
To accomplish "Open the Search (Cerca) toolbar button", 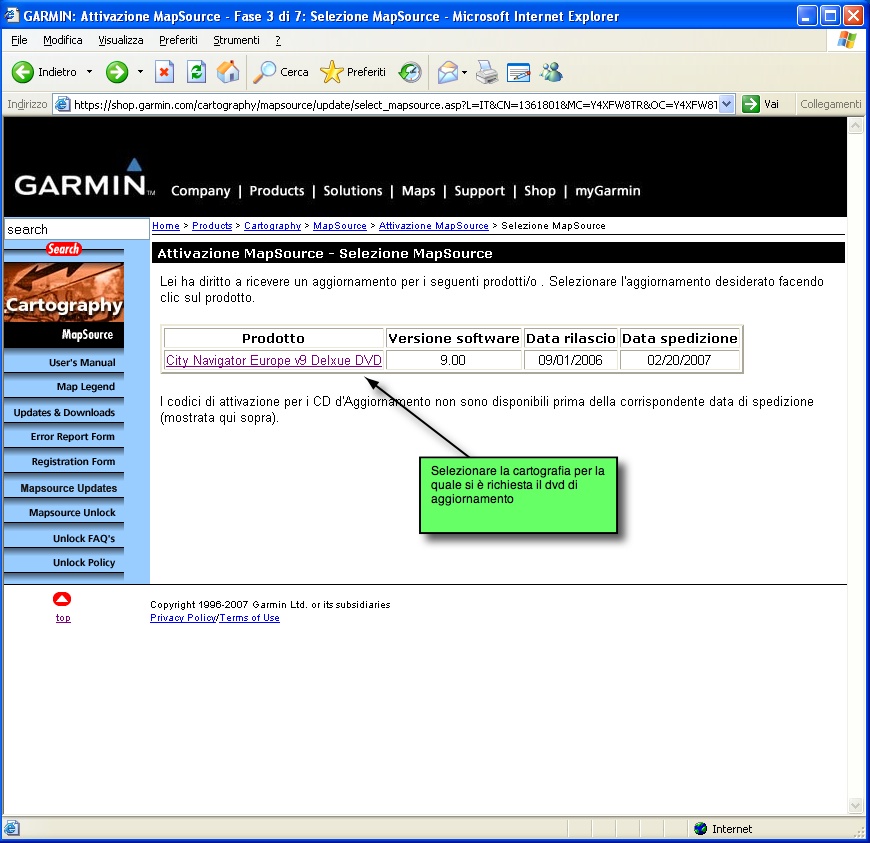I will (281, 72).
